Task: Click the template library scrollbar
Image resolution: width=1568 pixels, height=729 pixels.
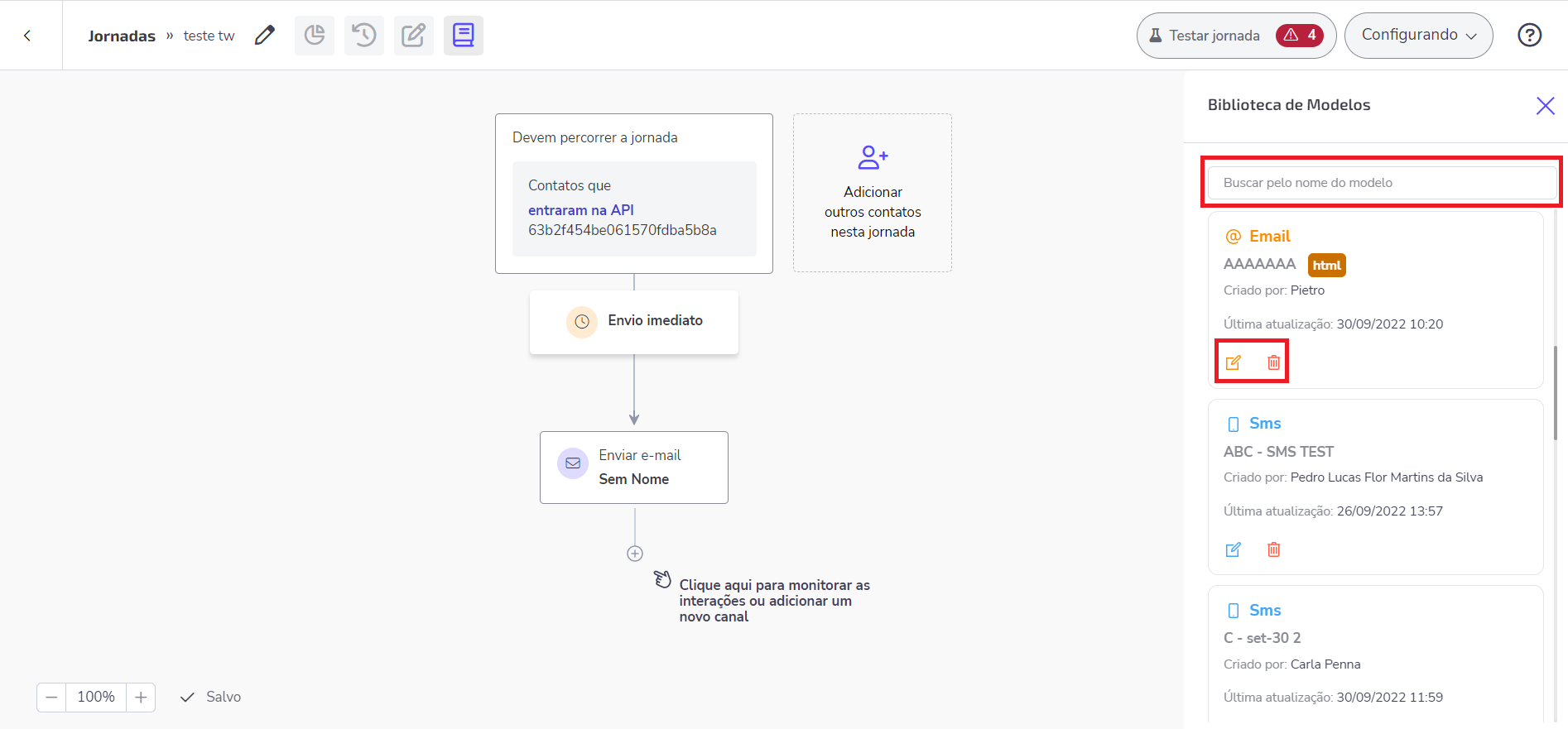Action: click(1556, 393)
